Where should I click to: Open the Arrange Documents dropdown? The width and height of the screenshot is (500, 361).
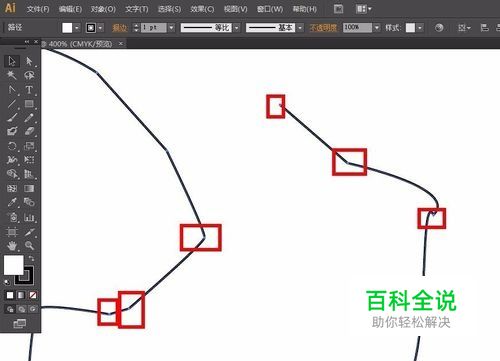coord(363,9)
